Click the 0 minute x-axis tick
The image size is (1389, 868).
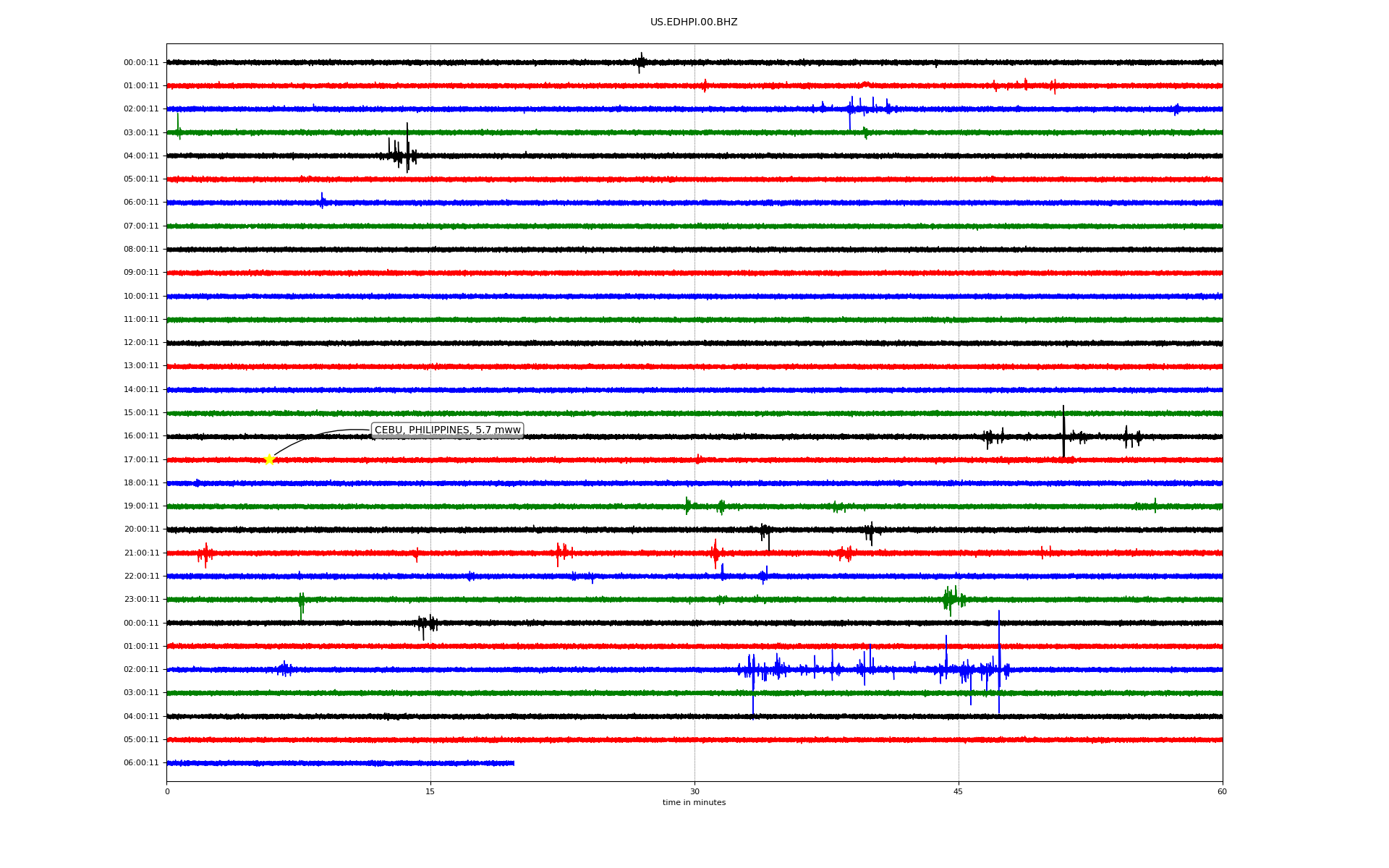tap(167, 791)
